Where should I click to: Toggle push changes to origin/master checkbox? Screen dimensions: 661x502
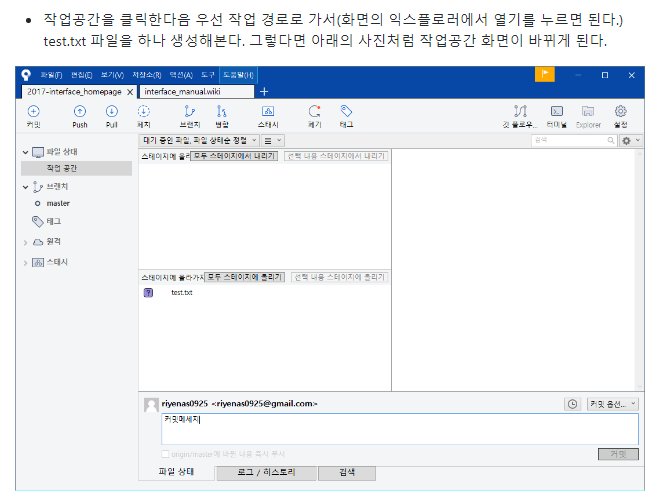click(165, 454)
